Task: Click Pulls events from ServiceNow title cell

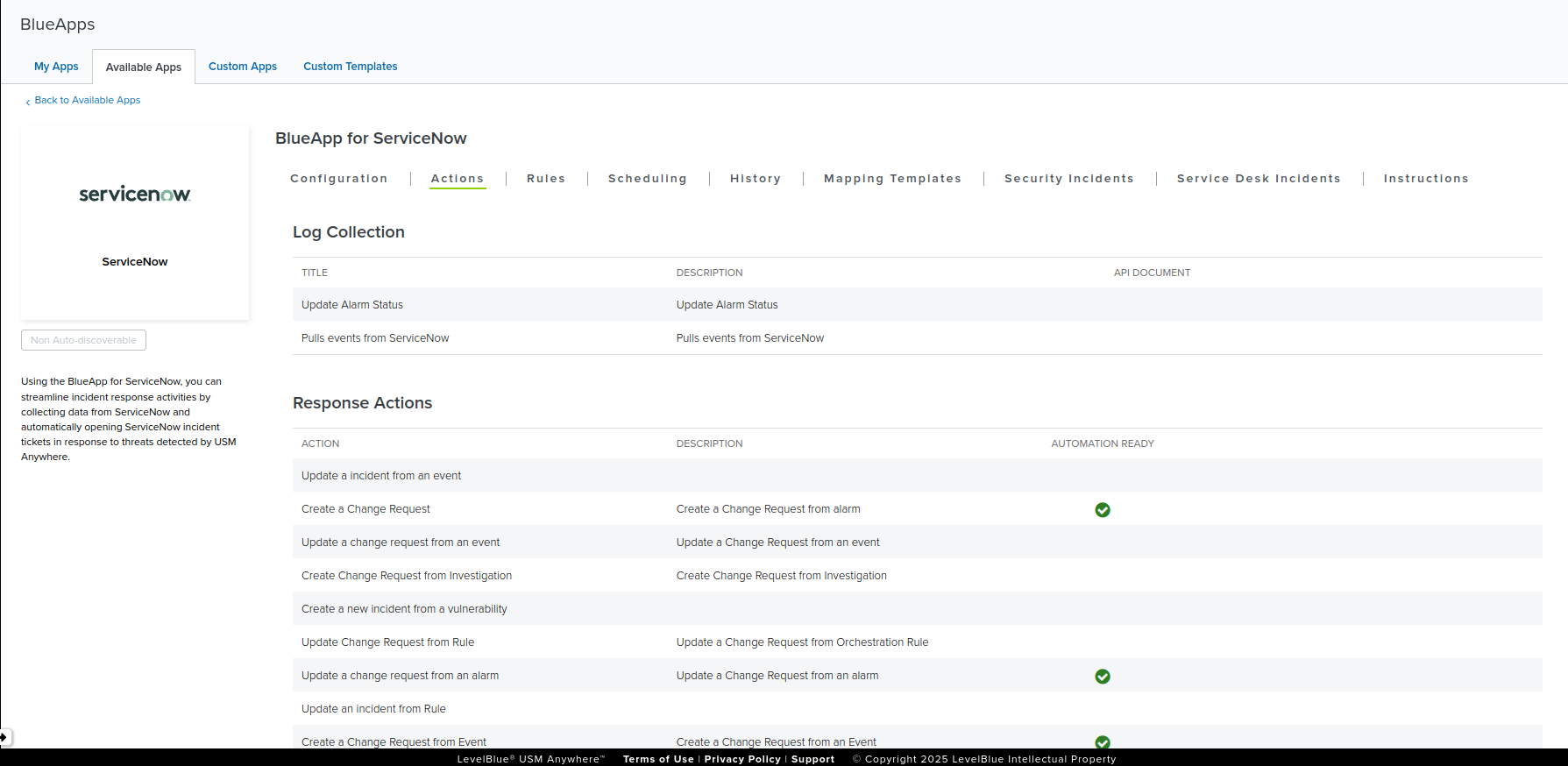Action: click(x=375, y=338)
